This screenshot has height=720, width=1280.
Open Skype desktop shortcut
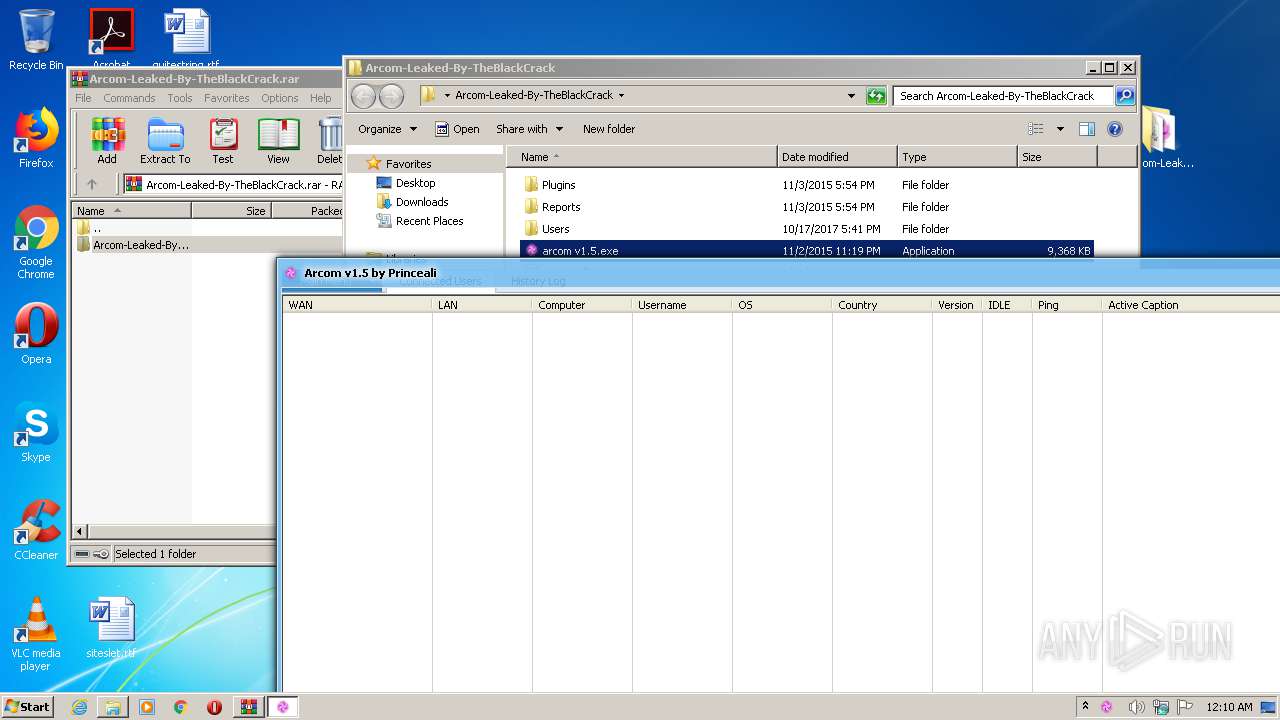click(x=36, y=432)
